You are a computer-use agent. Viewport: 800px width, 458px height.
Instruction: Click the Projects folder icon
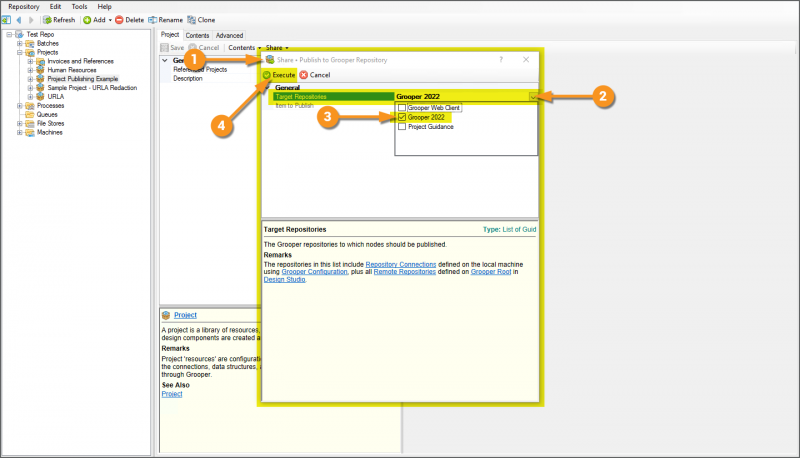click(30, 53)
